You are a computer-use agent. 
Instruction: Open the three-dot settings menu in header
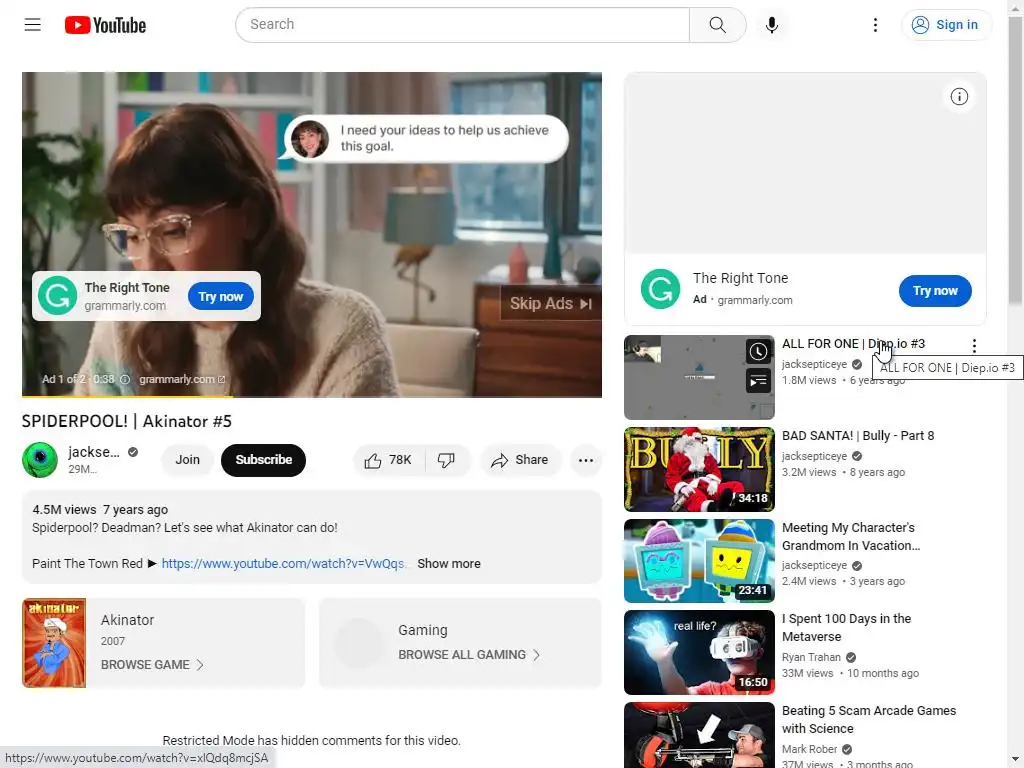(875, 25)
